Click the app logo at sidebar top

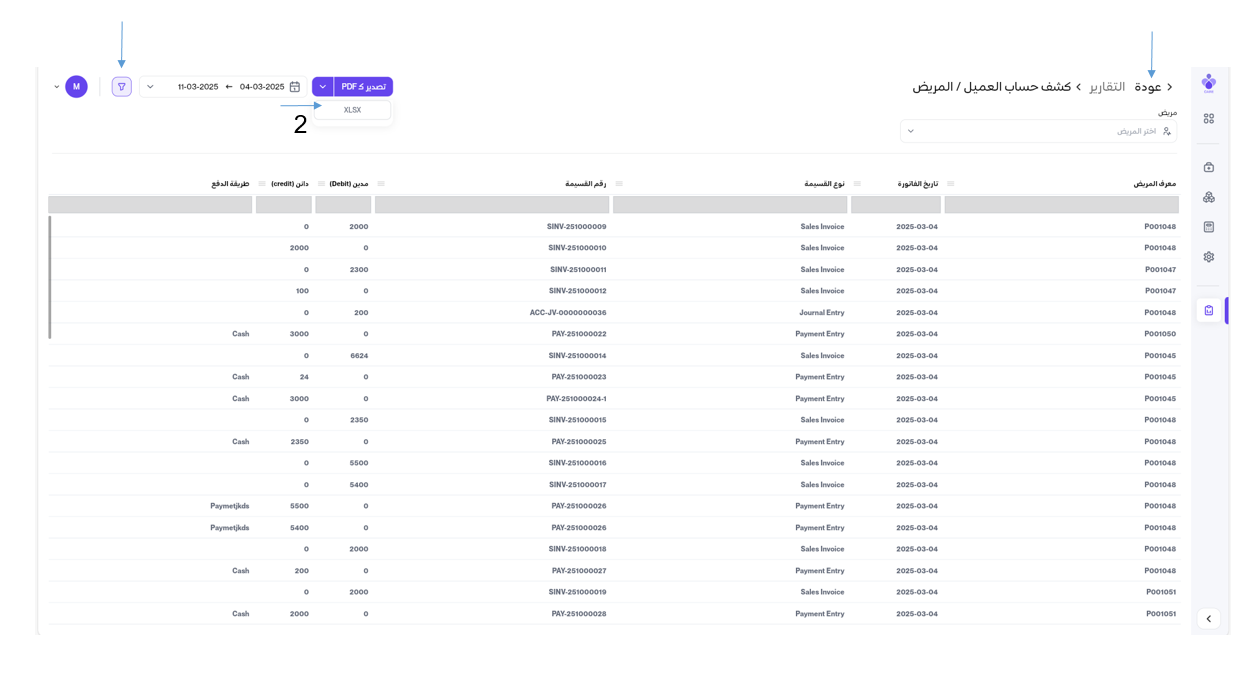click(1208, 82)
